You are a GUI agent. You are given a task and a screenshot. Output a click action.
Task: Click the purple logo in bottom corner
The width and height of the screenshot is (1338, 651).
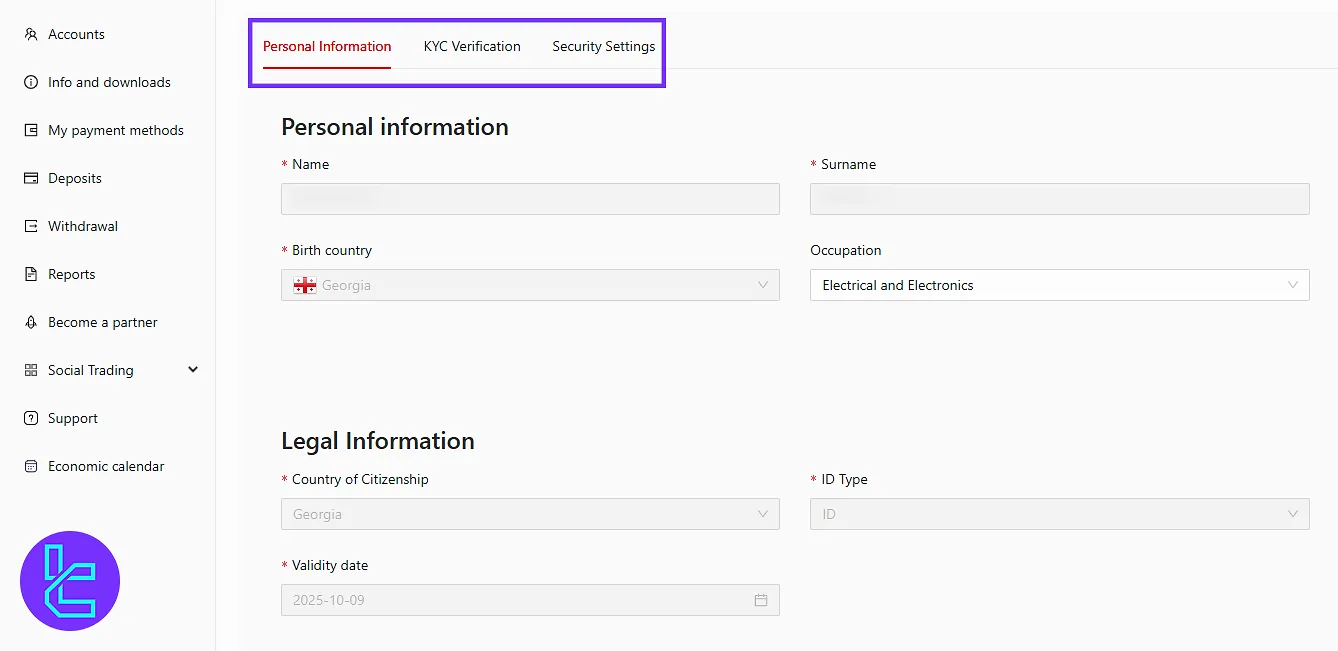pos(70,581)
